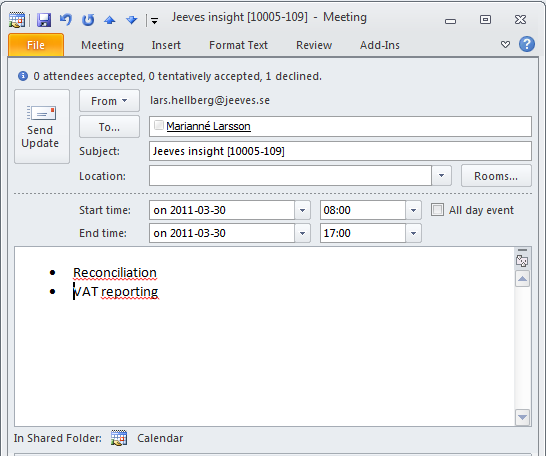Open the Start time date picker
This screenshot has height=456, width=546.
(302, 210)
